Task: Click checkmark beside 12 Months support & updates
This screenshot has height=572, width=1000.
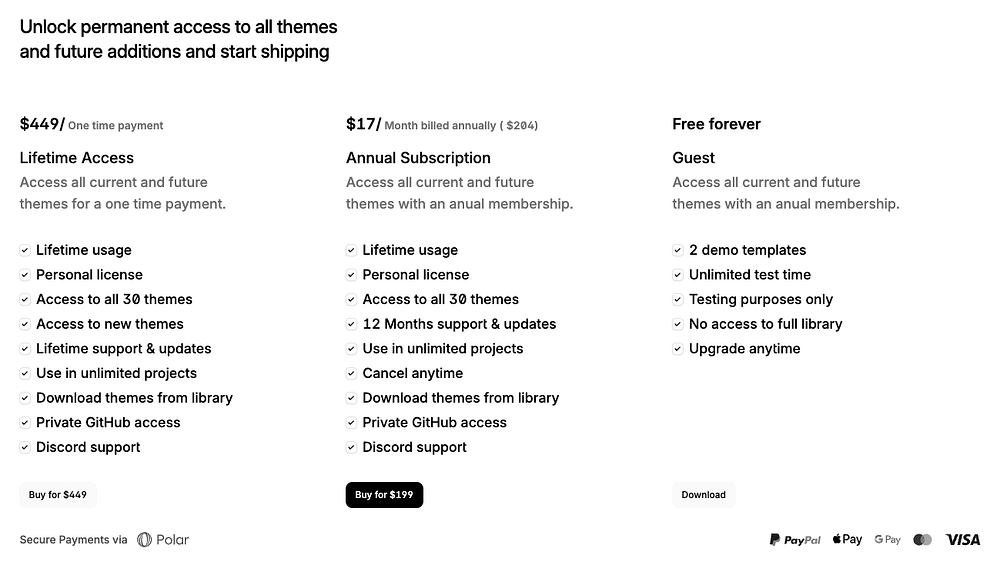Action: pyautogui.click(x=351, y=325)
